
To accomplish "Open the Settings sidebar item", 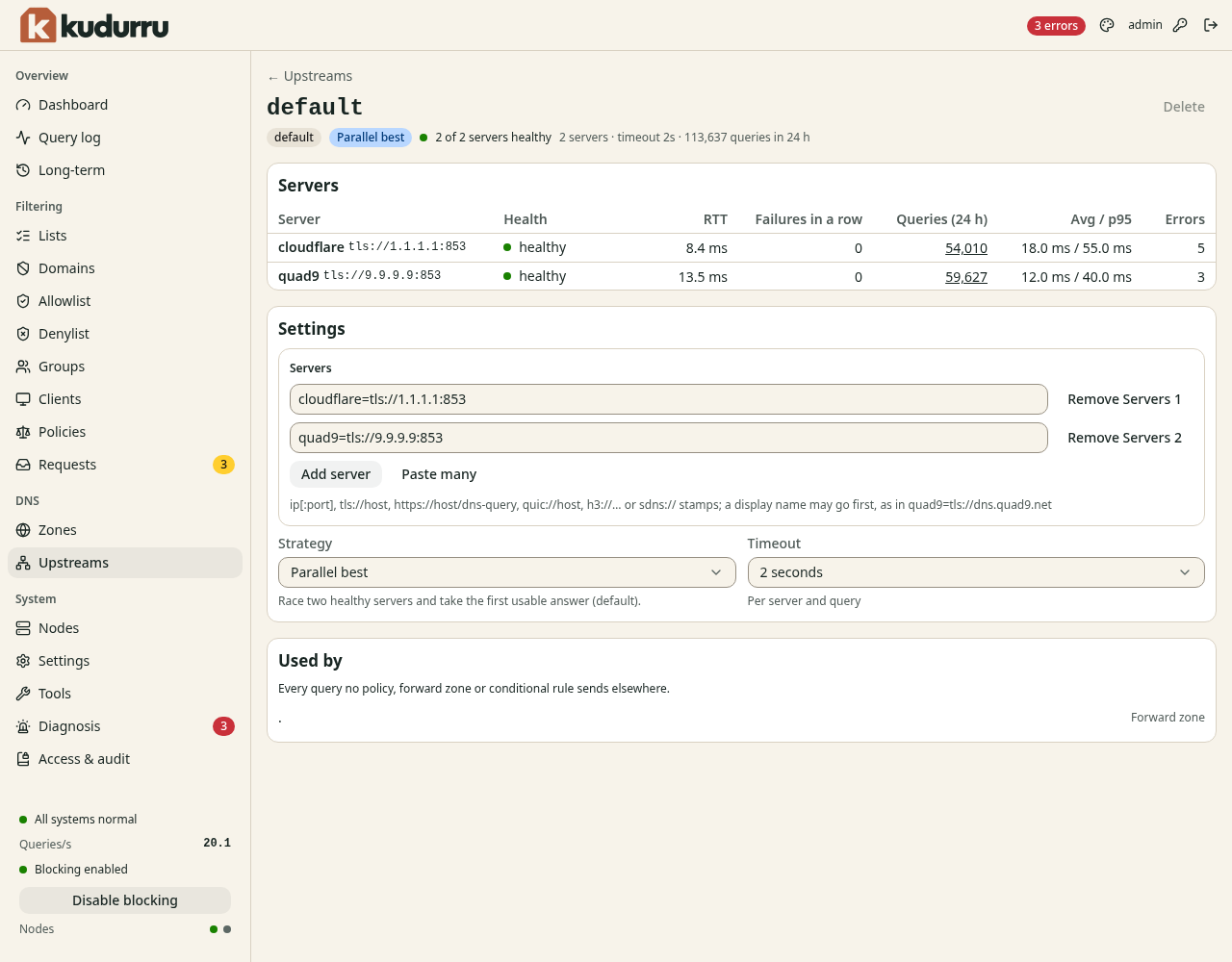I will (125, 661).
